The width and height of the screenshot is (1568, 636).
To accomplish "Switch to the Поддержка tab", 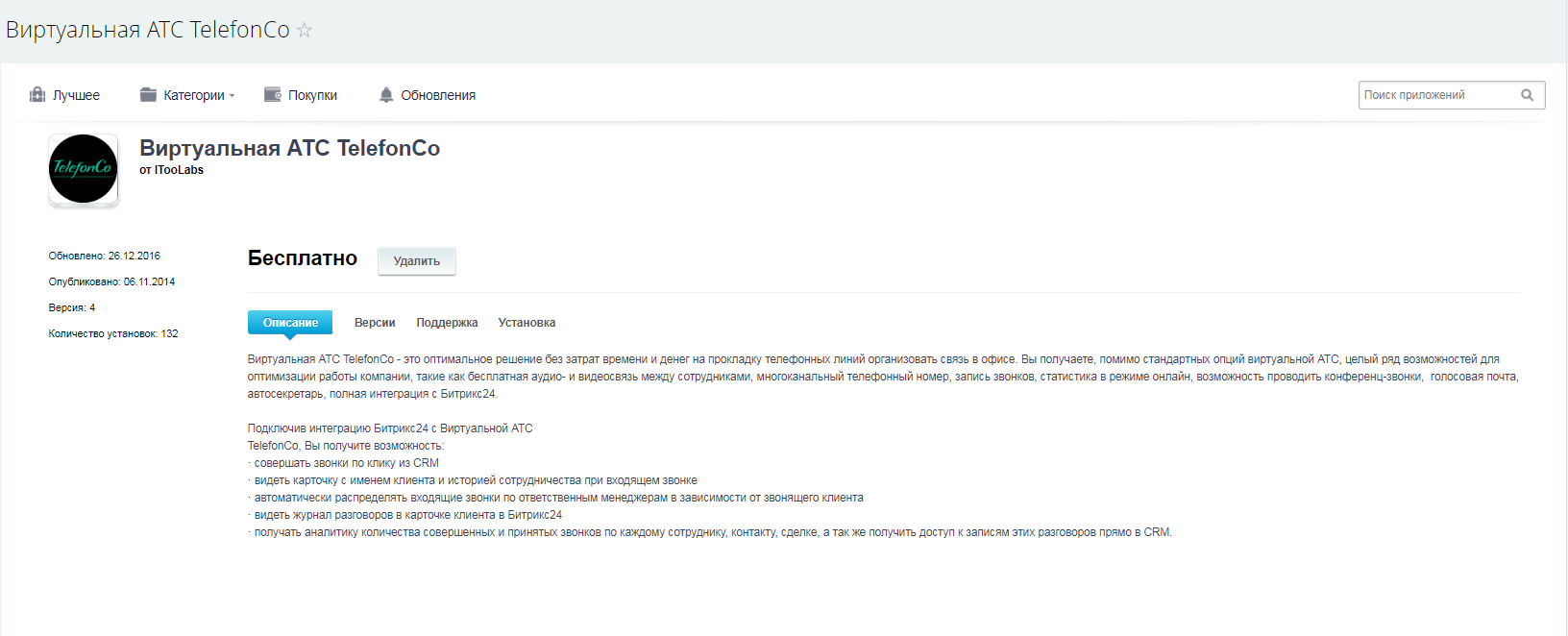I will pos(447,323).
